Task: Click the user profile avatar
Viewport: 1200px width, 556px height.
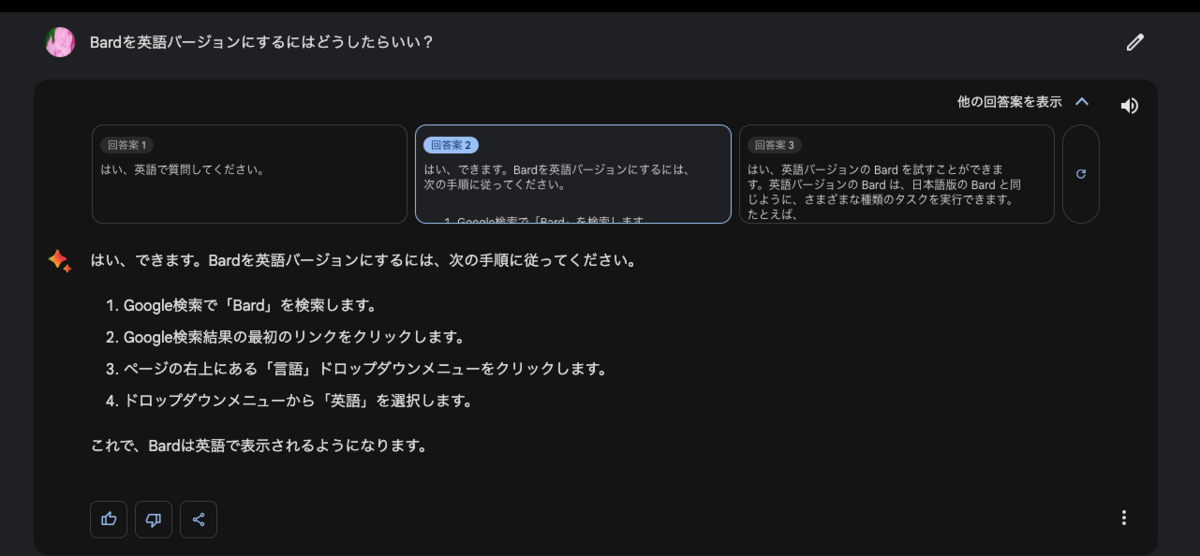Action: (x=60, y=42)
